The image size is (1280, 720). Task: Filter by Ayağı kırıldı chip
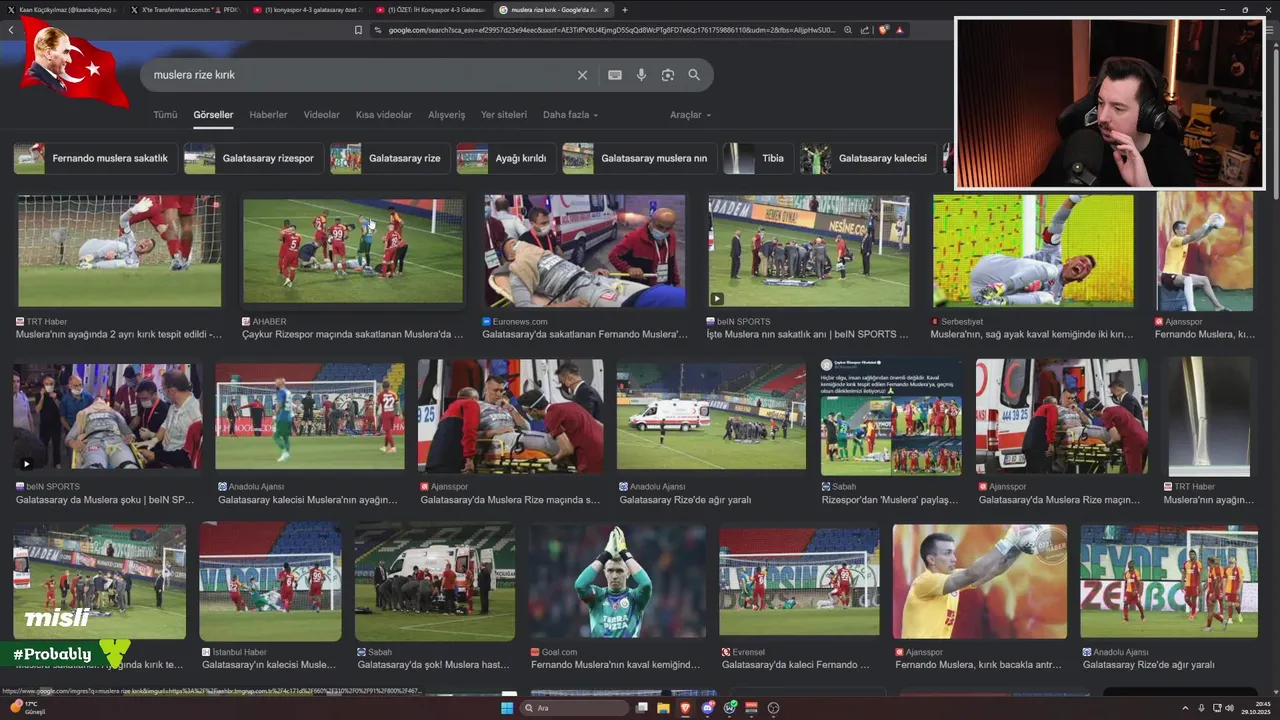point(506,158)
